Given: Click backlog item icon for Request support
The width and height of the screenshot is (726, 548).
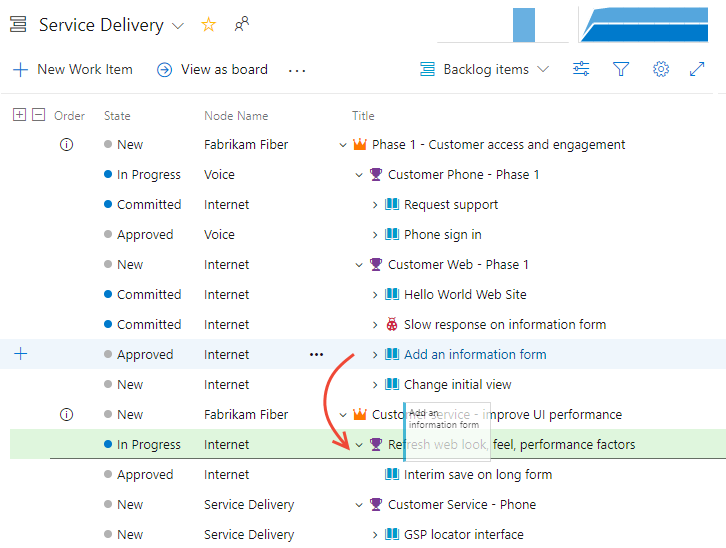Looking at the screenshot, I should tap(392, 204).
